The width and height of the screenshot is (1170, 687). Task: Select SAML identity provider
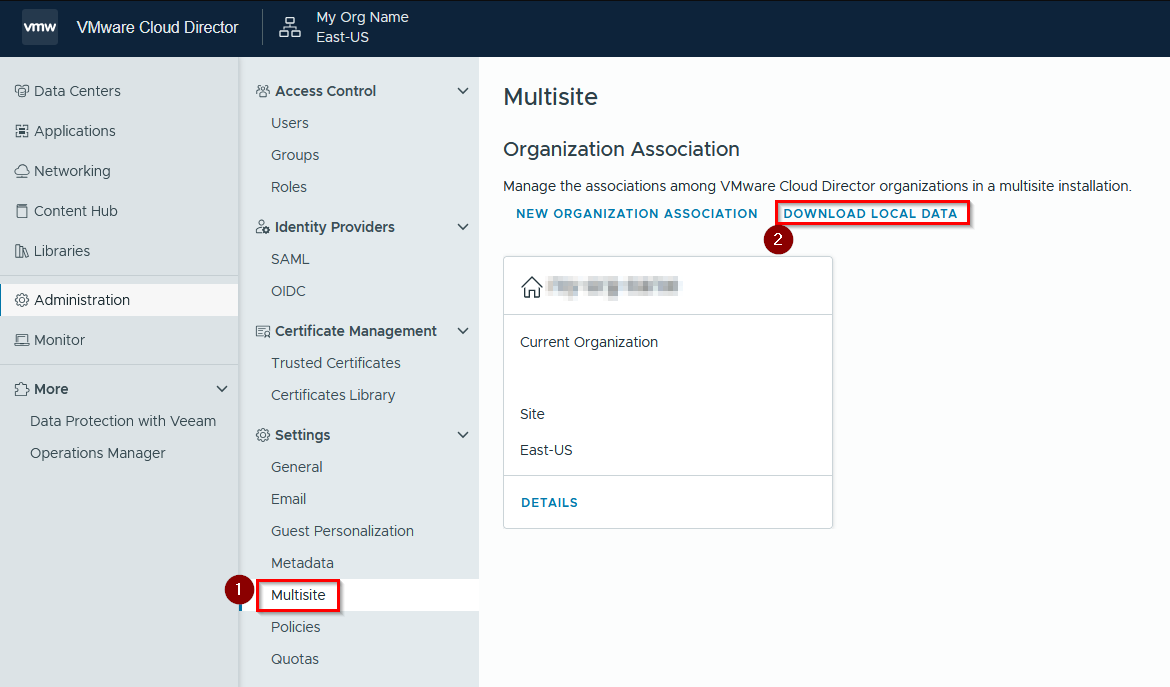[x=290, y=260]
